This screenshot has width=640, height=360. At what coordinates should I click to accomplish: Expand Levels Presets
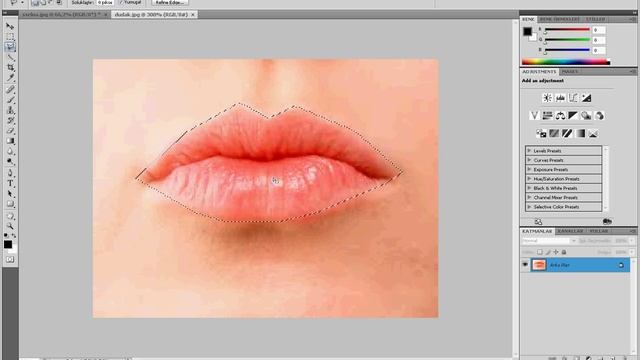529,151
